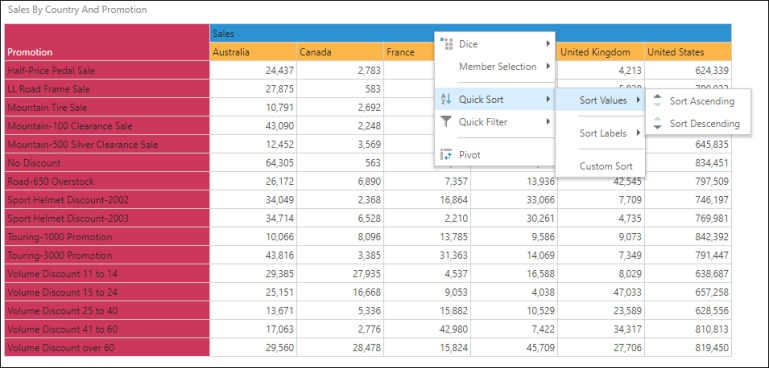The image size is (769, 368).
Task: Expand the Sort Labels submenu arrow
Action: [x=638, y=133]
